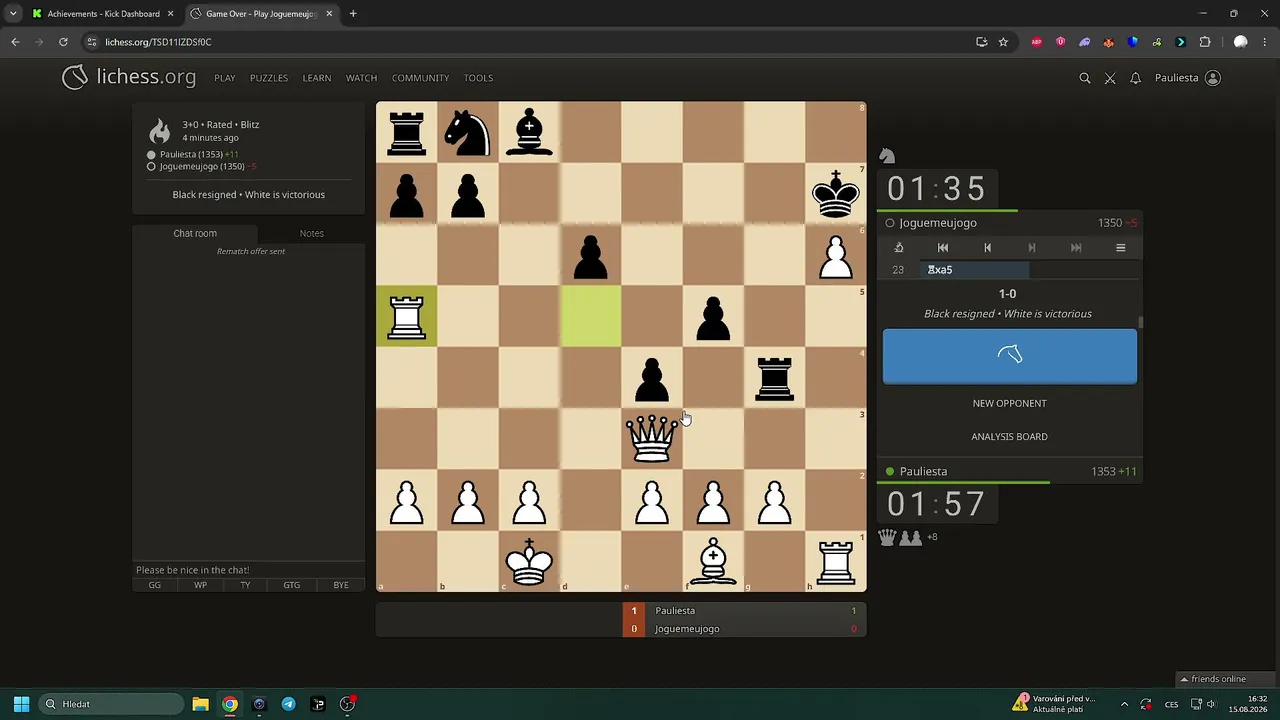1280x720 pixels.
Task: Step forward one move
Action: (x=1032, y=248)
